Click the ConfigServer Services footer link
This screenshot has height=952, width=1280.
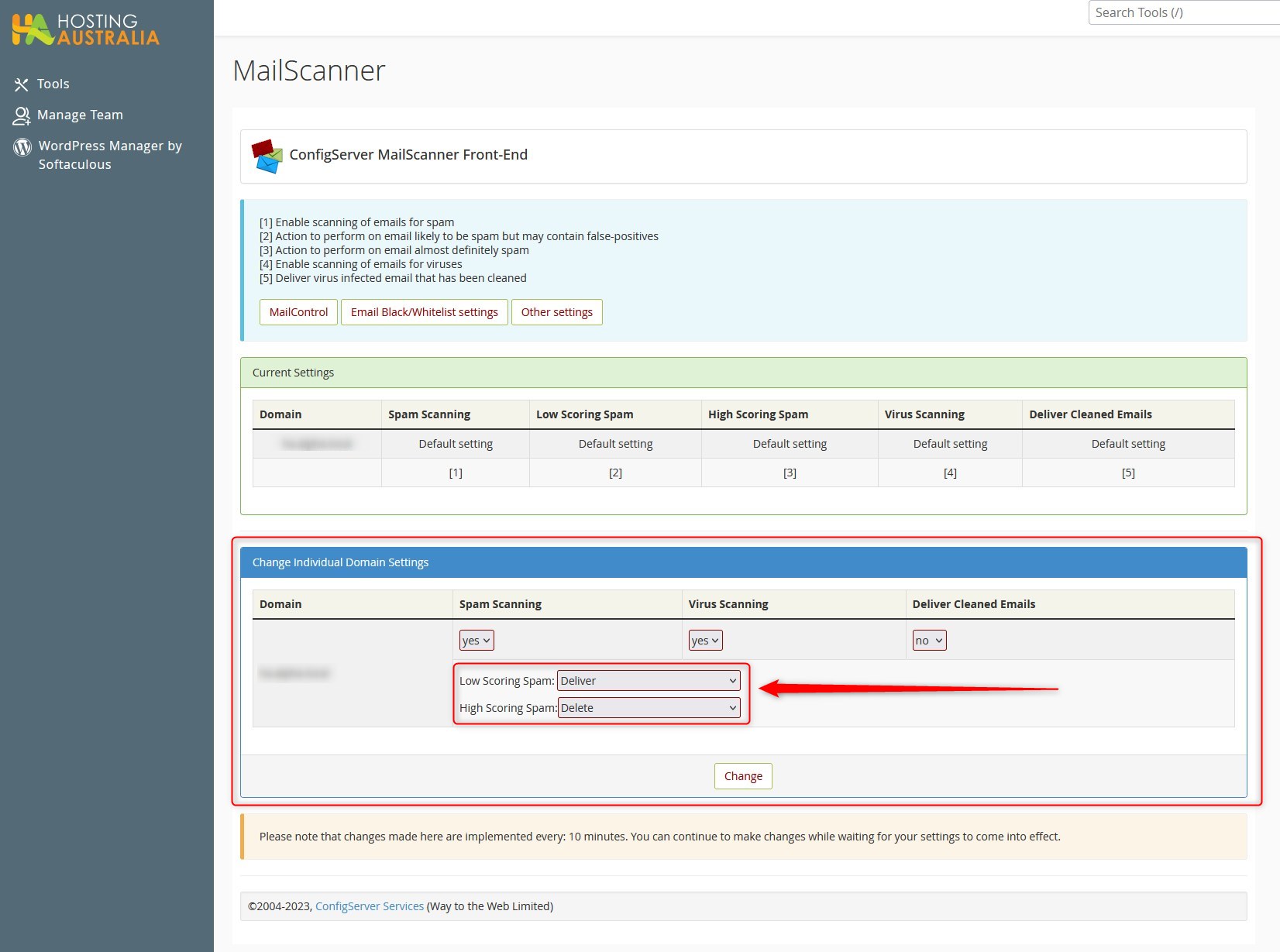point(369,906)
